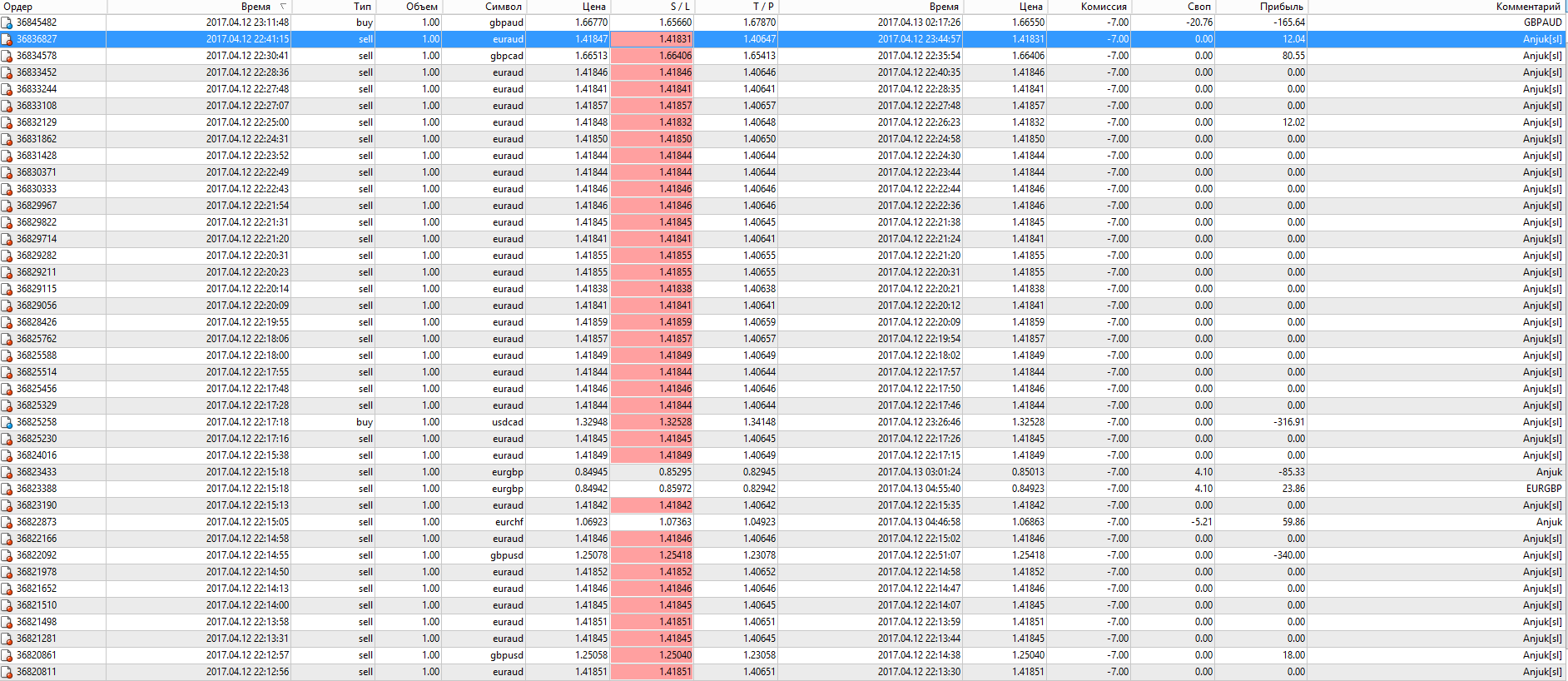The image size is (1568, 681).
Task: Click the S/L value 1.07363
Action: click(675, 522)
